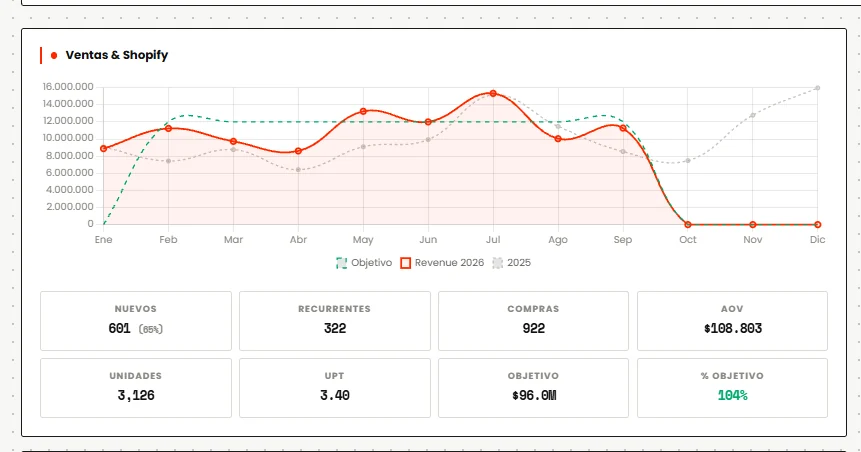Screen dimensions: 861x452
Task: Click the Abr x-axis label
Action: (x=298, y=239)
